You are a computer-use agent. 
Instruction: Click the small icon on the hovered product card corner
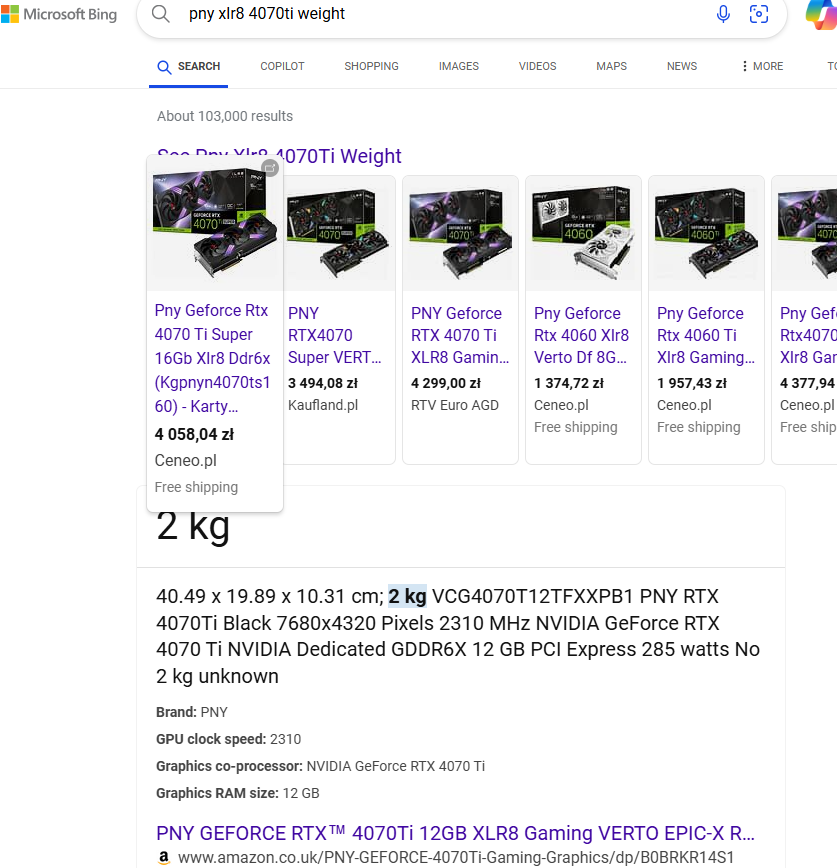[270, 168]
